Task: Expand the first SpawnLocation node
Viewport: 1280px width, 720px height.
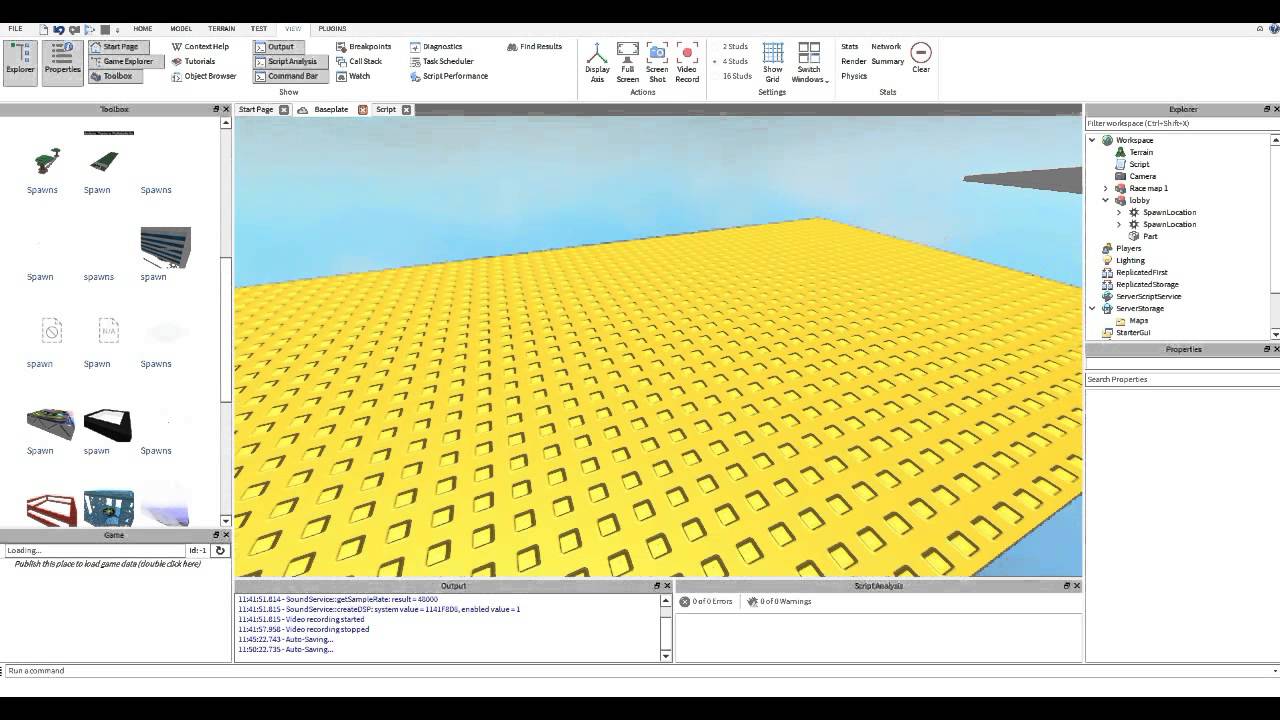Action: pos(1118,212)
